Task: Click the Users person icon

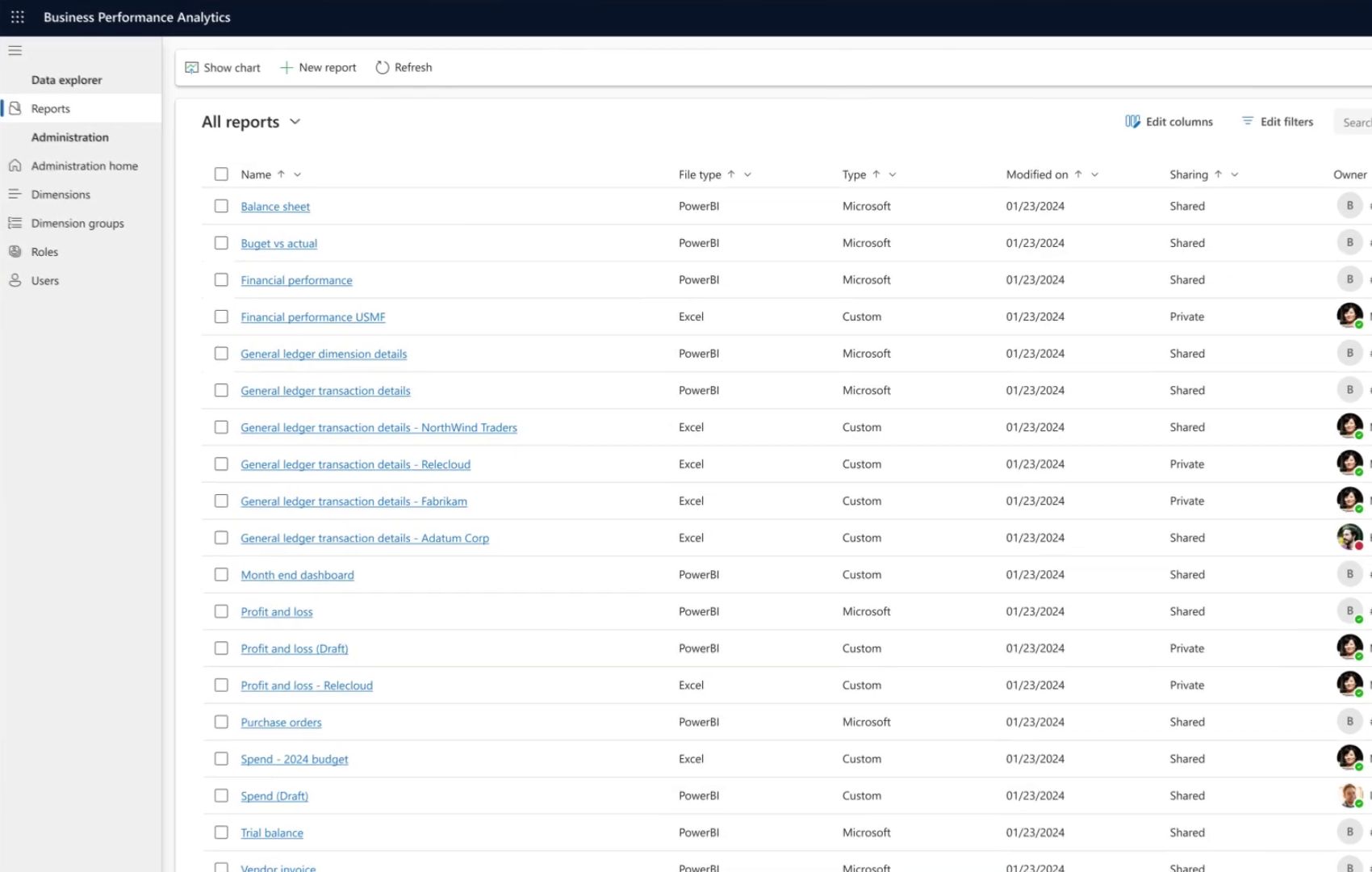Action: coord(15,280)
